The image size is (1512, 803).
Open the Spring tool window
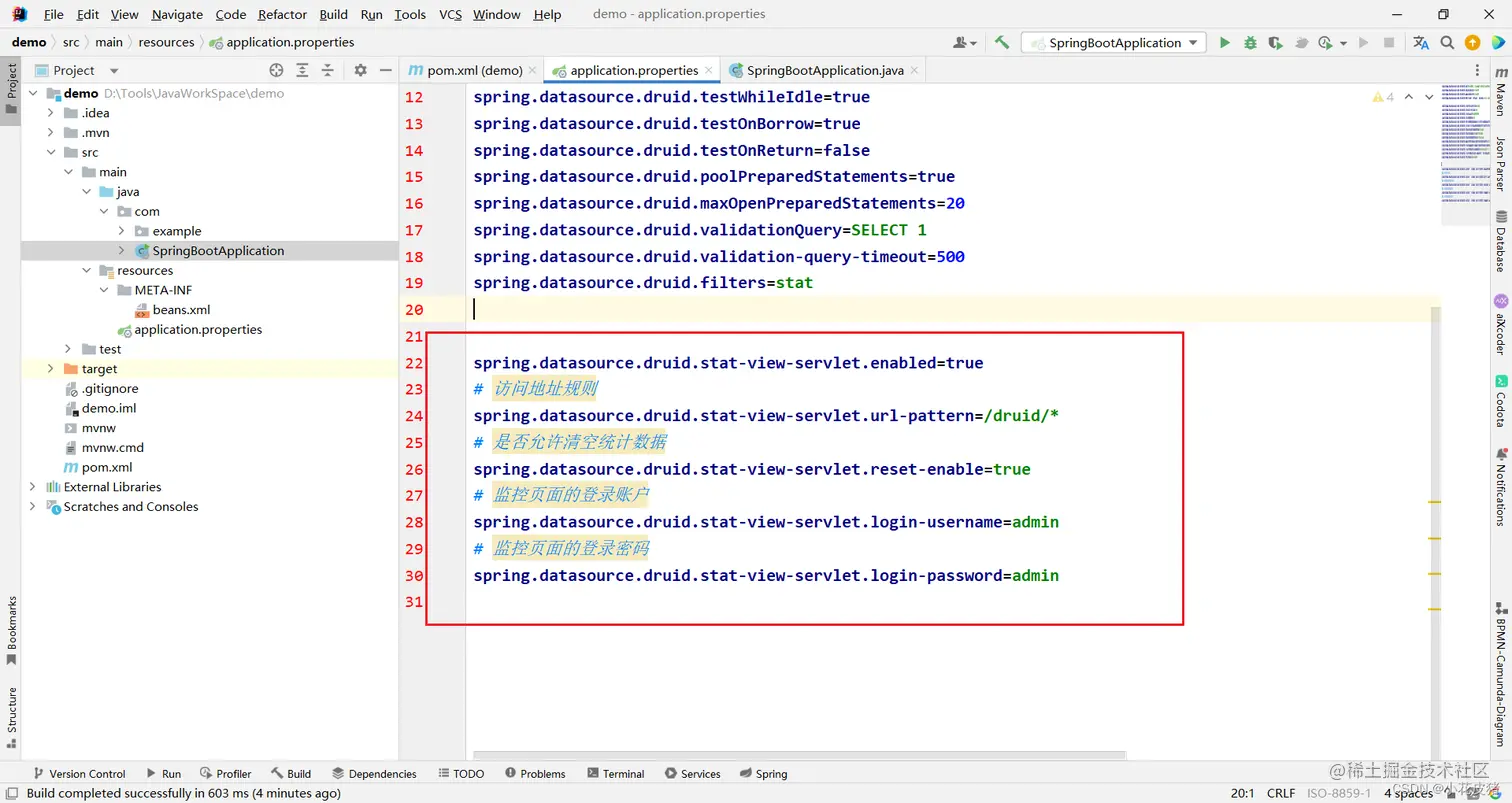point(763,773)
